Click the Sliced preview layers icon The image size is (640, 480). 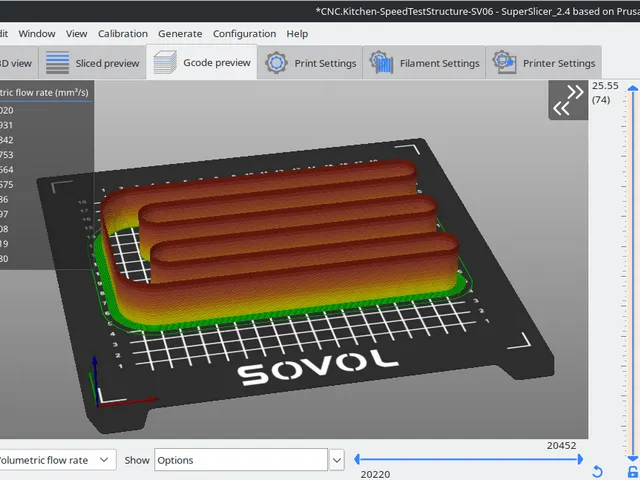point(57,63)
